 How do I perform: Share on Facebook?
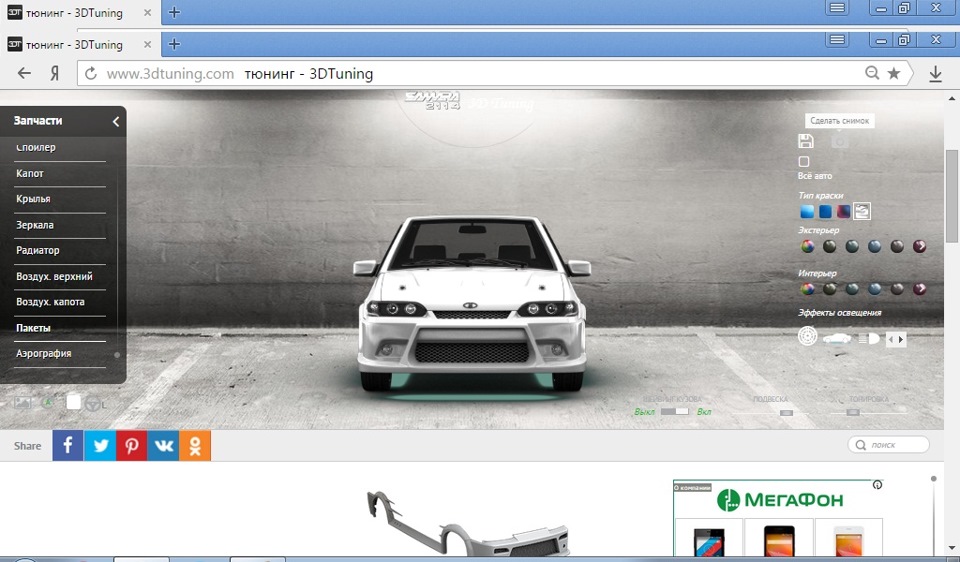(67, 445)
